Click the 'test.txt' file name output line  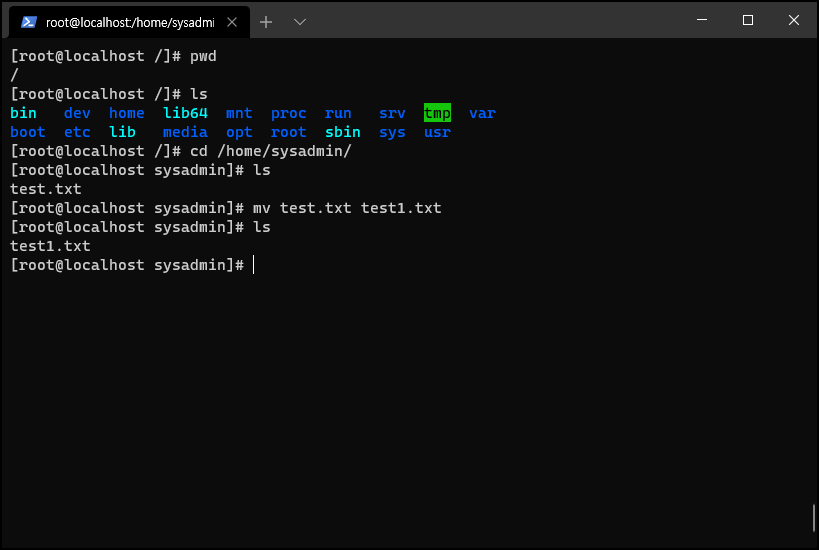pyautogui.click(x=46, y=189)
